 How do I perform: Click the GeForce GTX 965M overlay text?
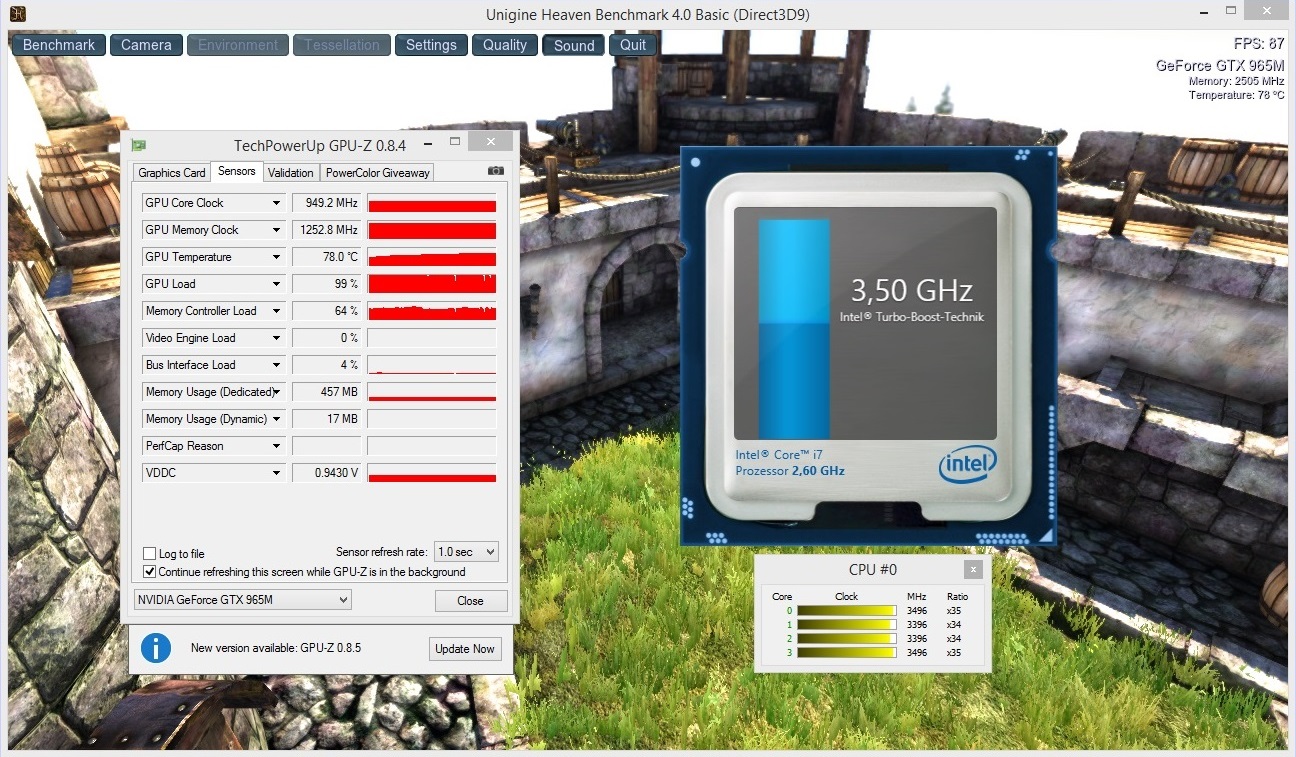click(1221, 66)
